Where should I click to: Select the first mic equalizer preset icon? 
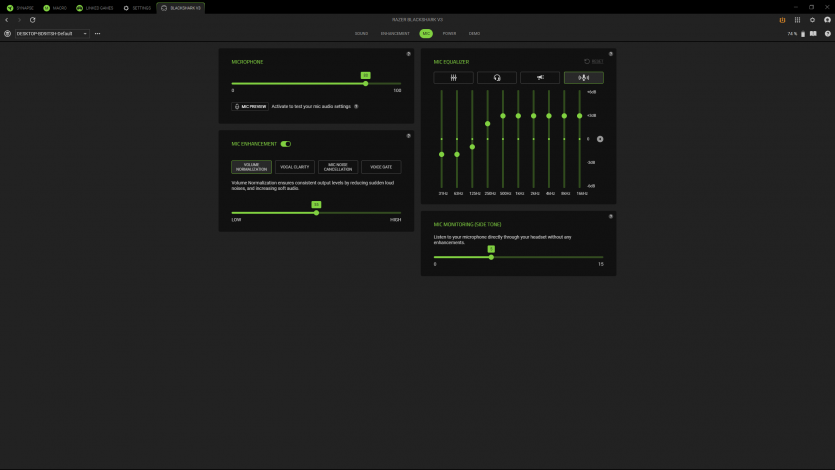pos(453,78)
